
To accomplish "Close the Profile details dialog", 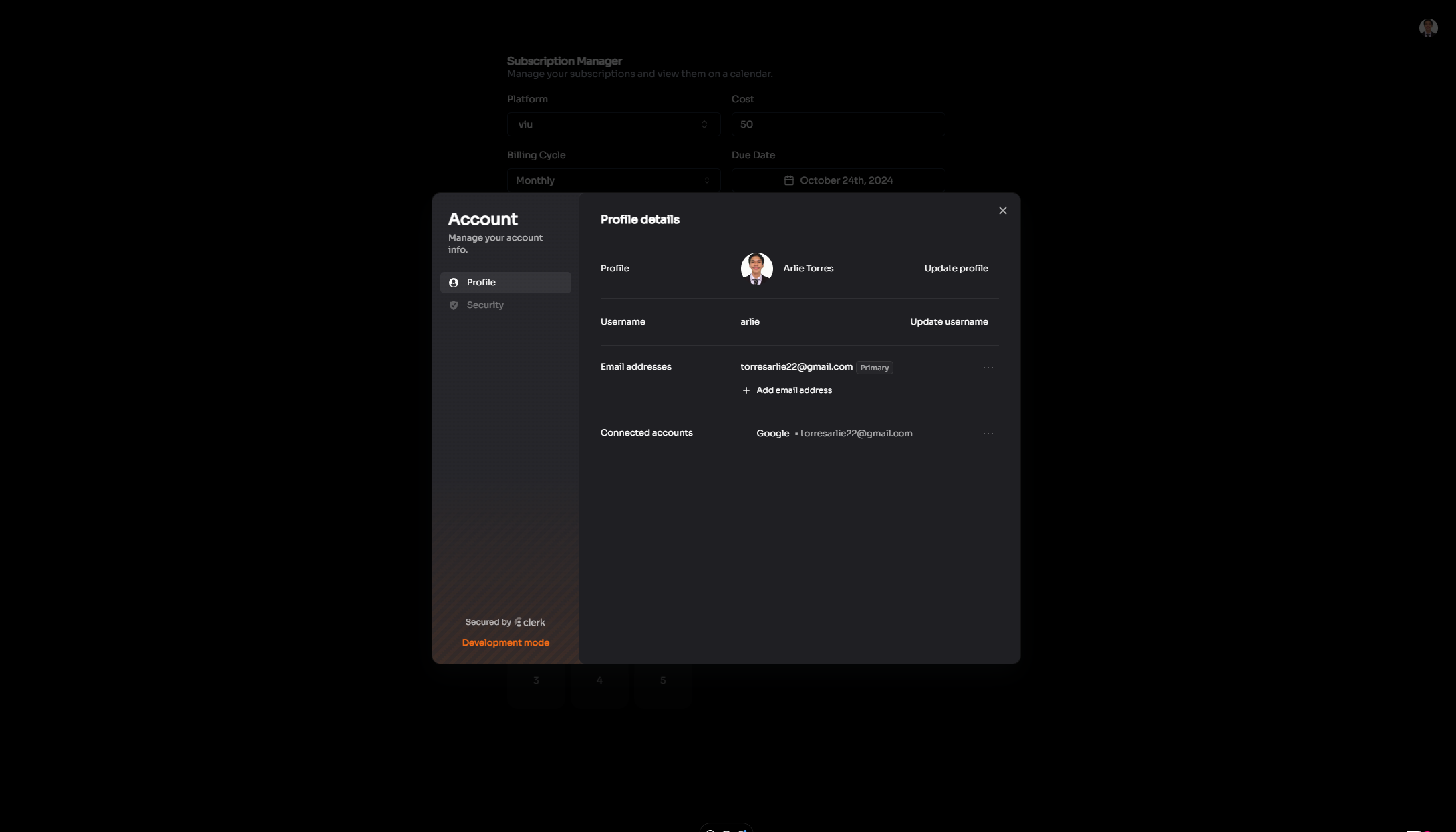I will pyautogui.click(x=1002, y=210).
